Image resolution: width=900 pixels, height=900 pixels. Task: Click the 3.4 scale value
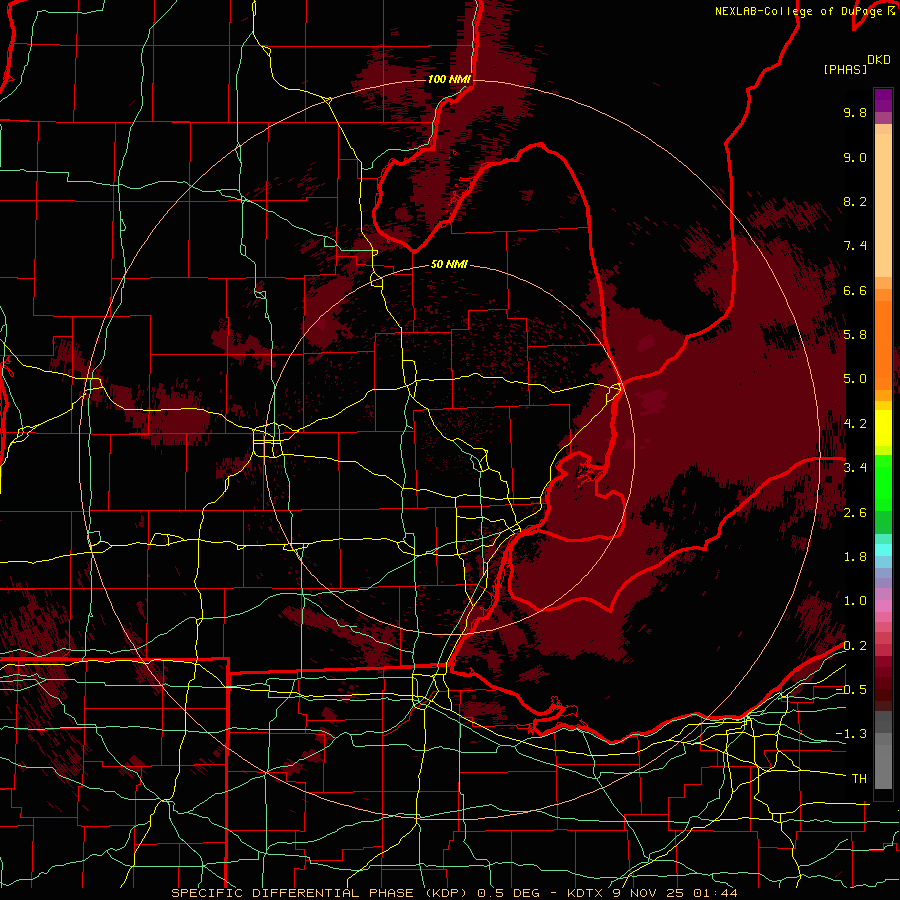click(x=855, y=468)
